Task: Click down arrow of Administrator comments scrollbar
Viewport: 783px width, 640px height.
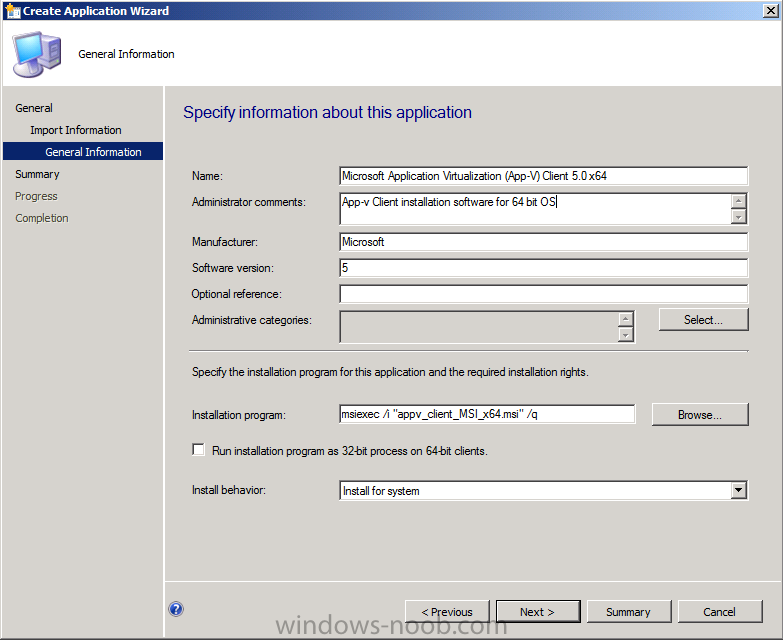Action: click(x=739, y=216)
